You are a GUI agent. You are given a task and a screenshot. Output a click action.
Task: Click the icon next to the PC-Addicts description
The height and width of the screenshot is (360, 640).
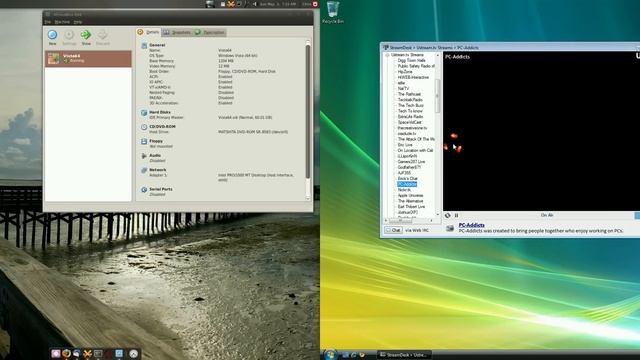point(450,229)
